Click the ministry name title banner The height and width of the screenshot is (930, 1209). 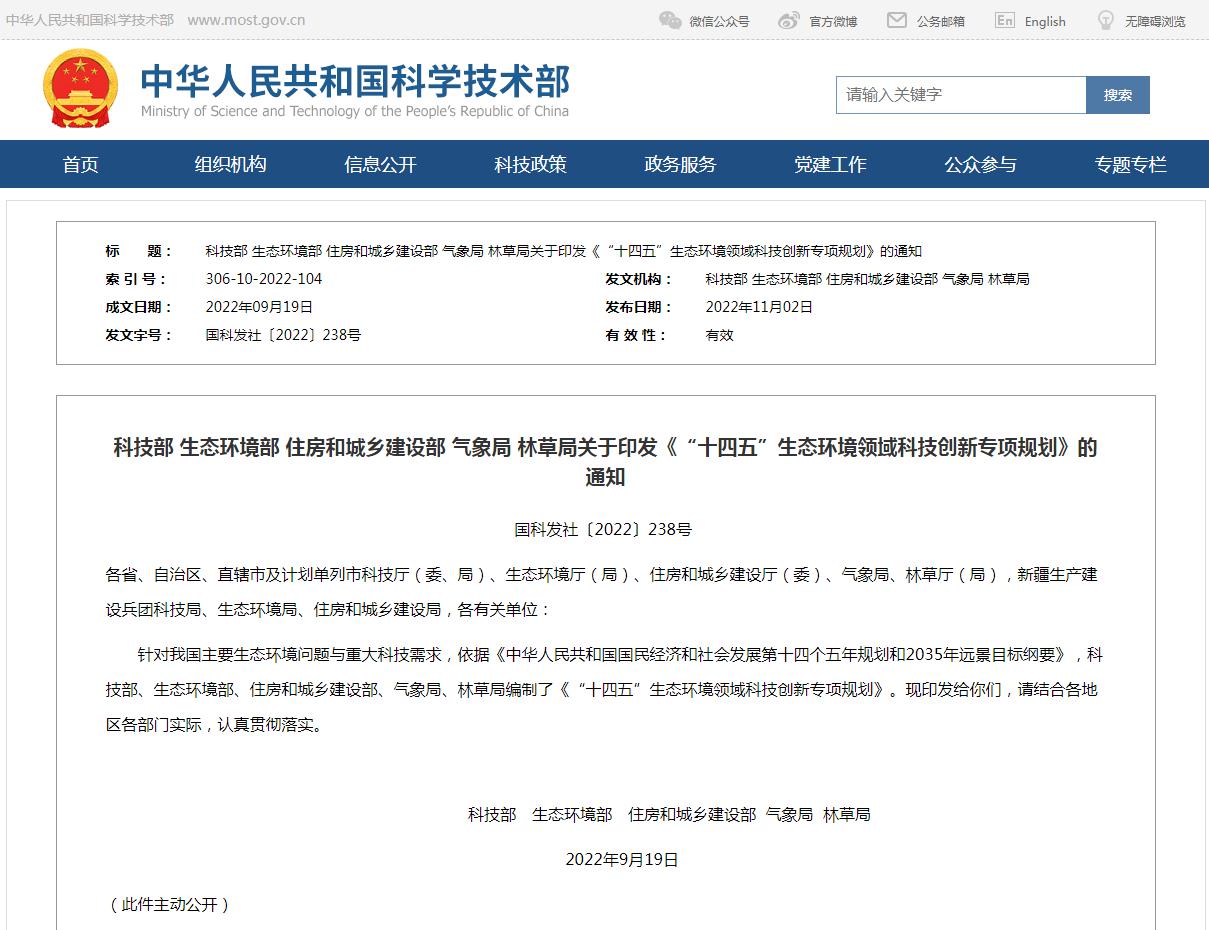pos(355,89)
